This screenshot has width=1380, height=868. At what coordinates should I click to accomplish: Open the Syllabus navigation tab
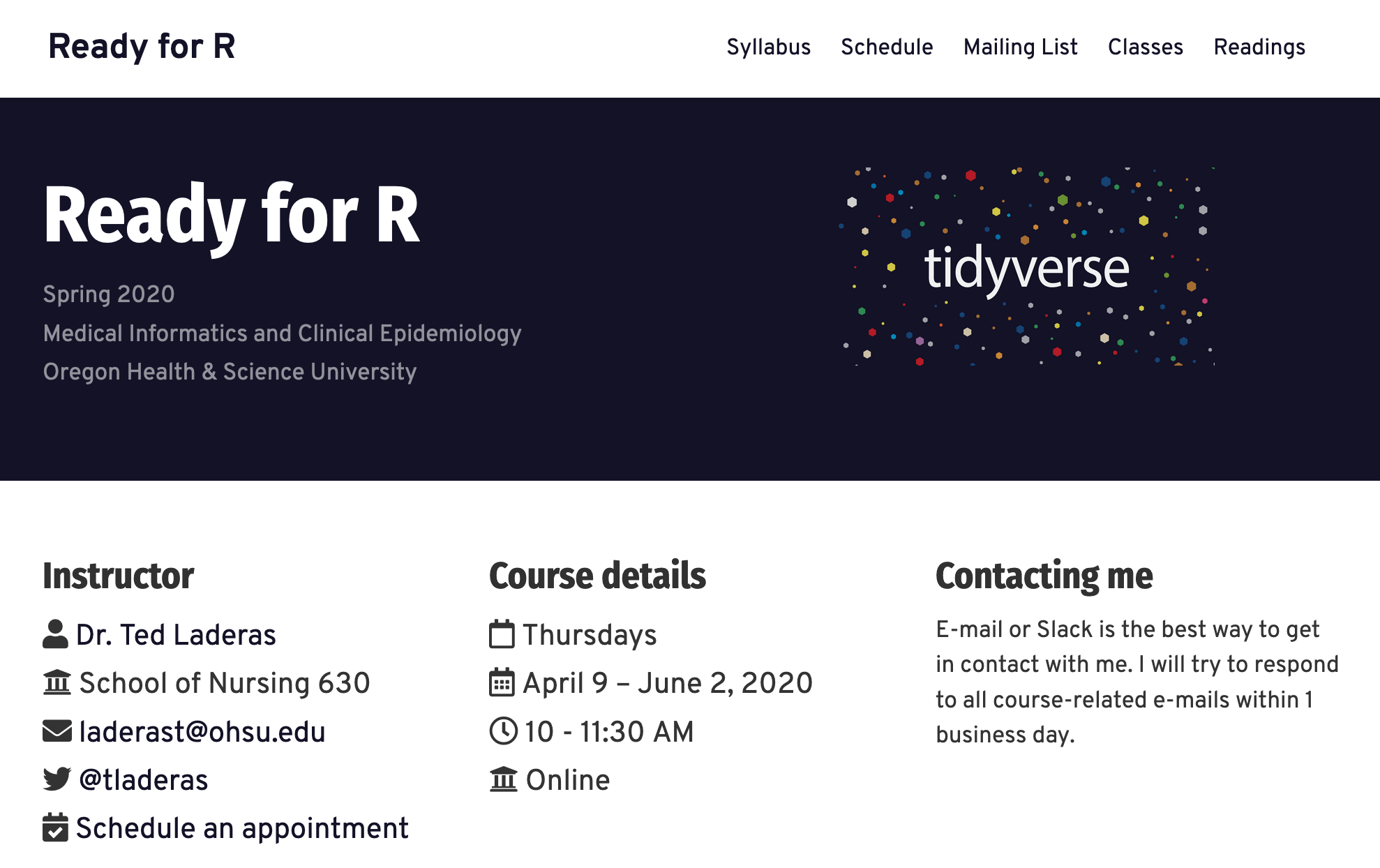point(769,47)
